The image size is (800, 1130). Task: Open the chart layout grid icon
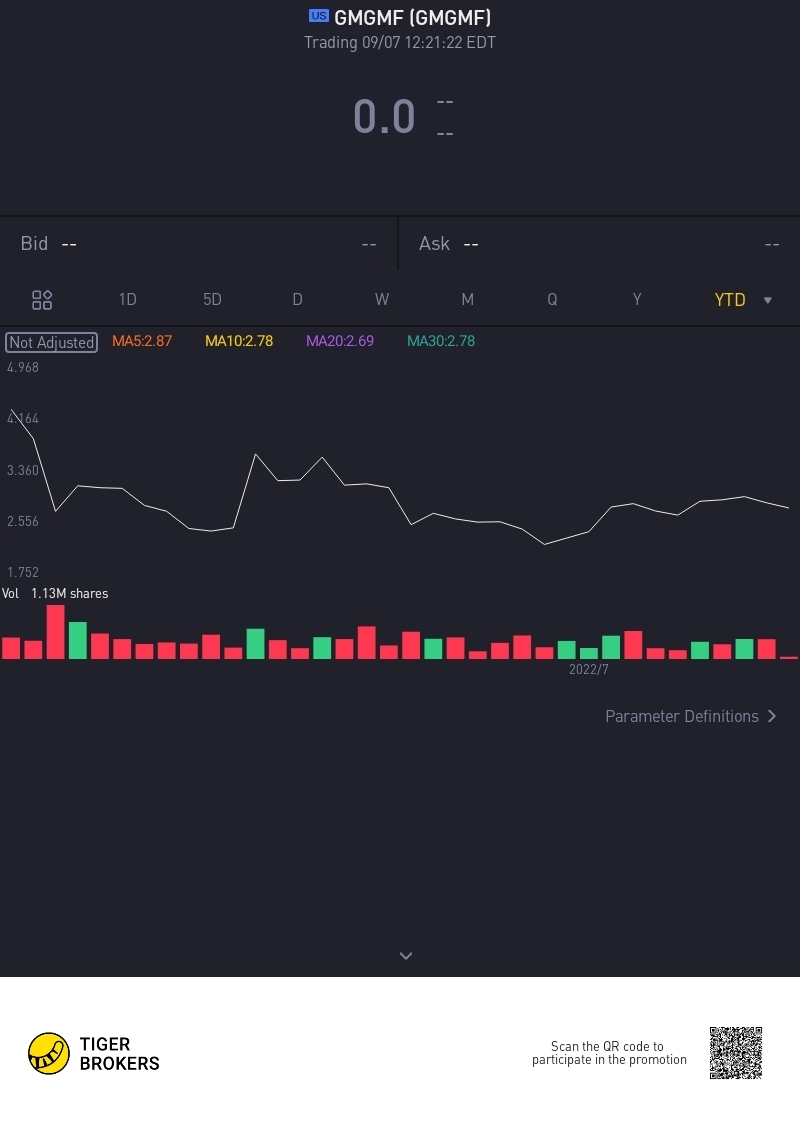point(42,300)
